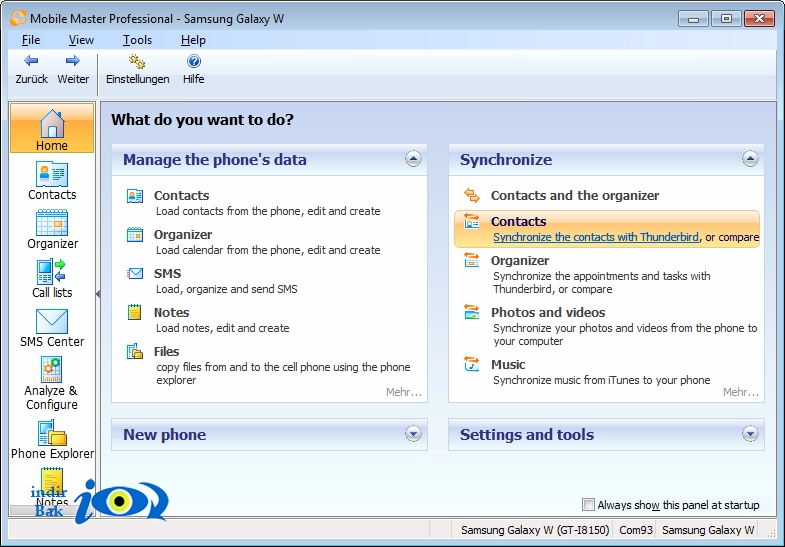Image resolution: width=785 pixels, height=547 pixels.
Task: Expand the Settings and tools panel
Action: [750, 433]
